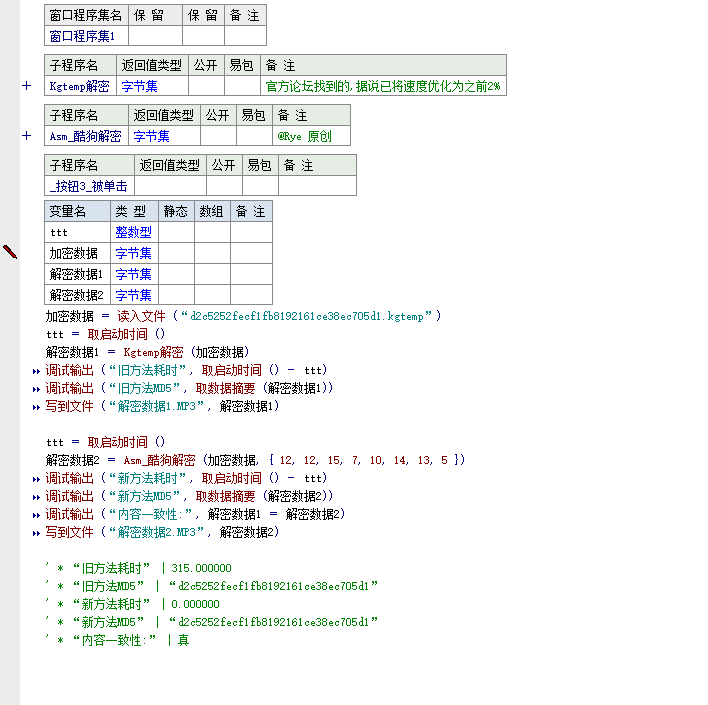Viewport: 708px width, 705px height.
Task: Toggle 静态 cell for variable 解密数据2
Action: (x=177, y=294)
